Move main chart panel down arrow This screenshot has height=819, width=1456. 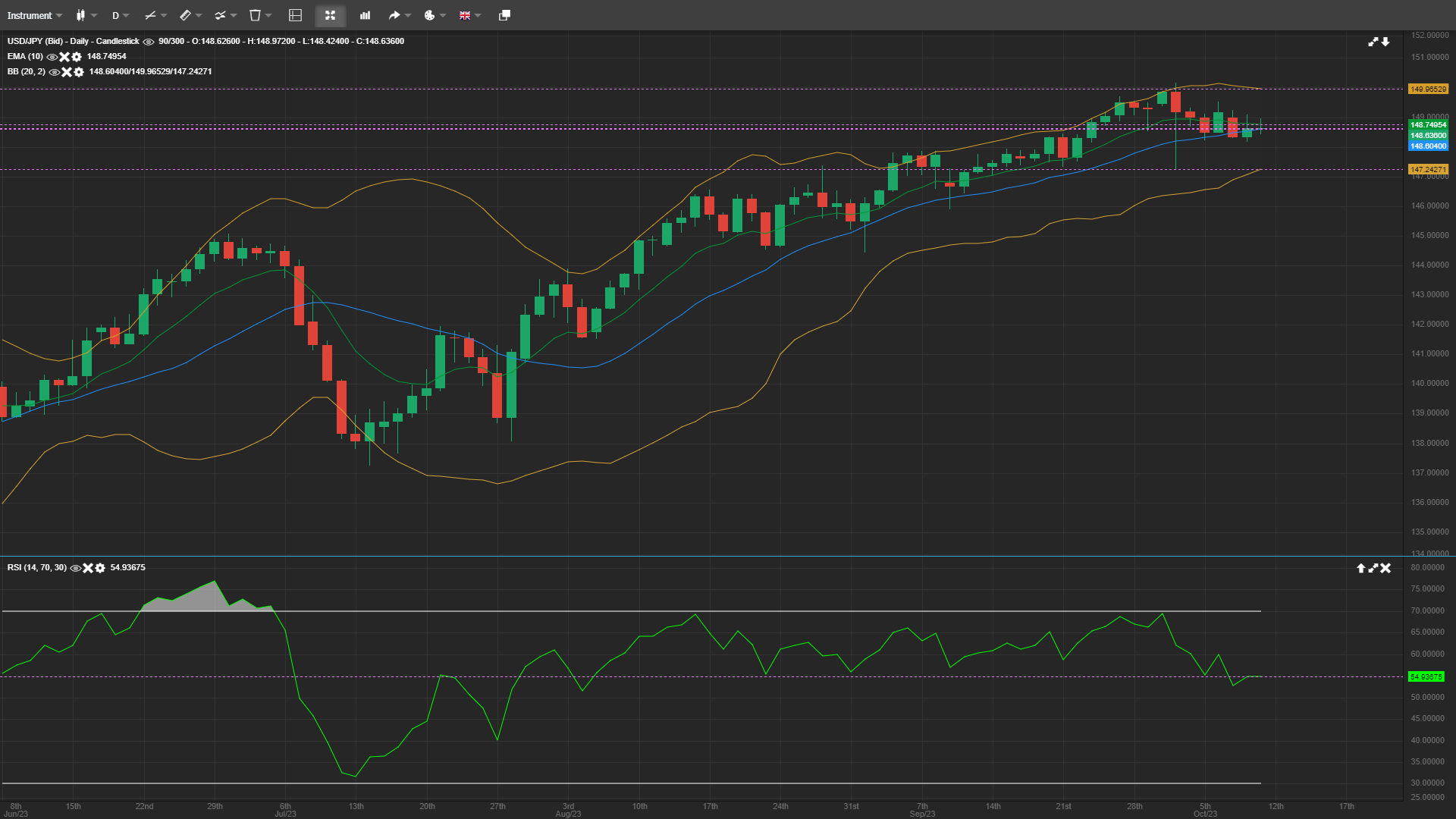1385,42
